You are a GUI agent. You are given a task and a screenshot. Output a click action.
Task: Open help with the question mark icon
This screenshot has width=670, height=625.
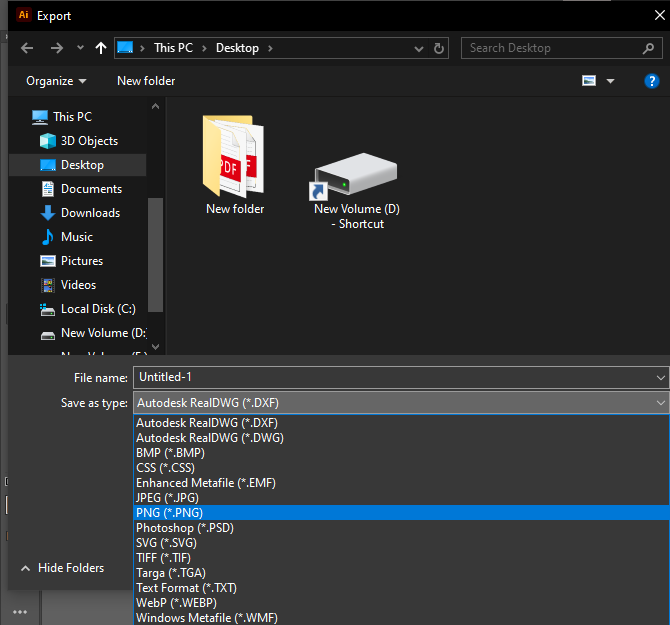click(652, 81)
